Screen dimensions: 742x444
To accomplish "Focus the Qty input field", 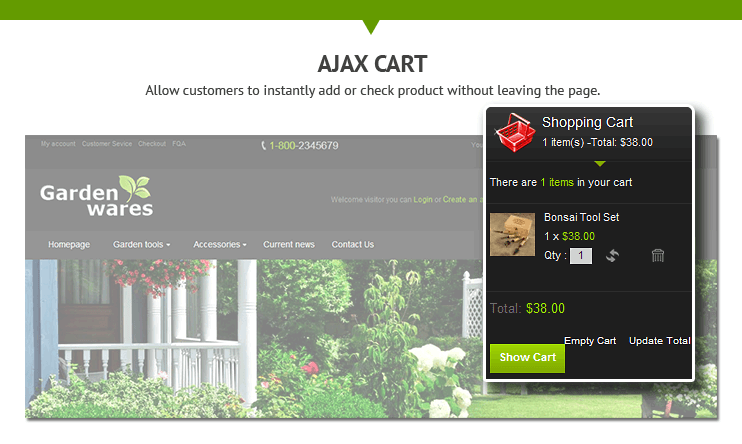I will pyautogui.click(x=581, y=256).
